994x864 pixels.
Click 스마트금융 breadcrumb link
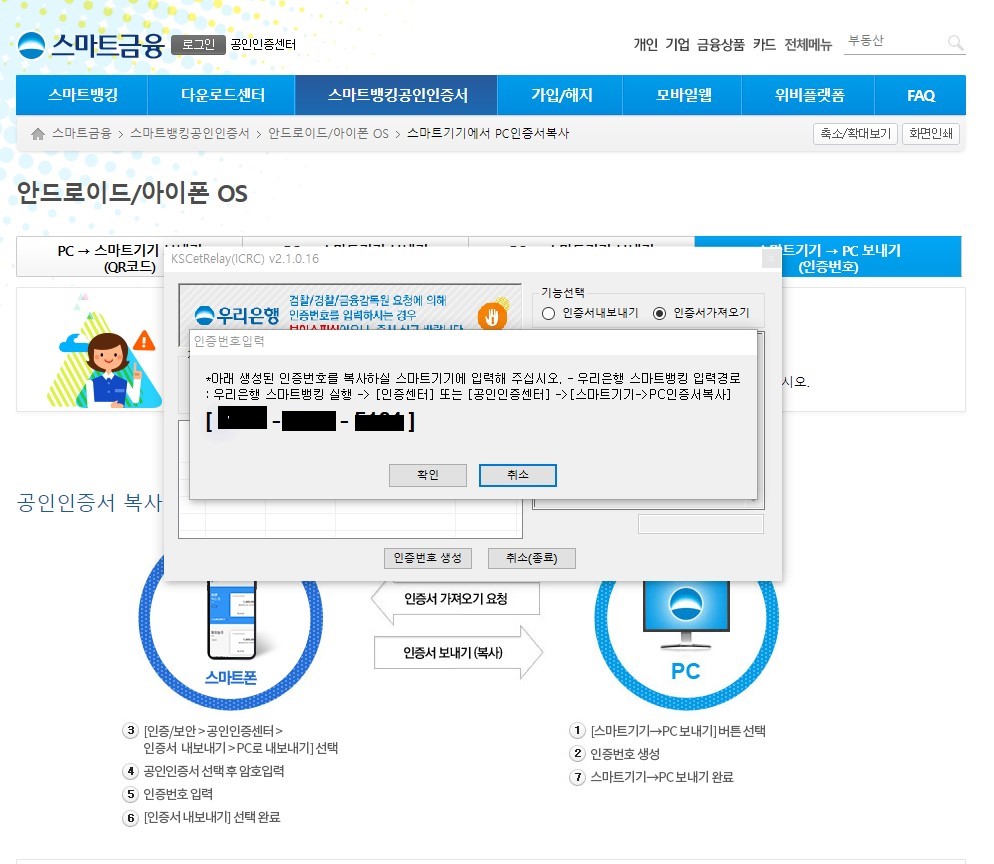point(82,133)
